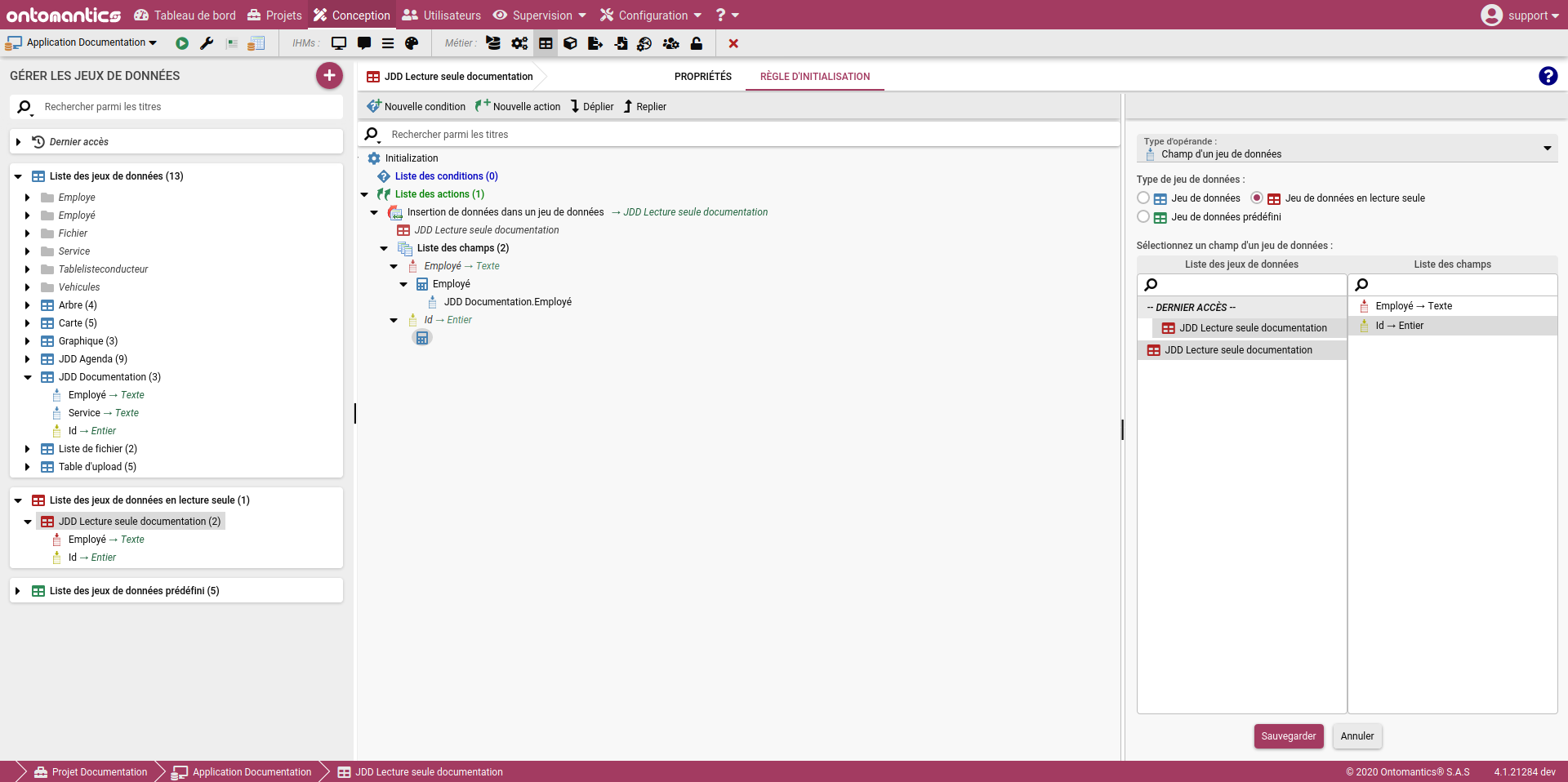The image size is (1568, 782).
Task: Switch to the PROPRIÉTÉS tab
Action: tap(703, 76)
